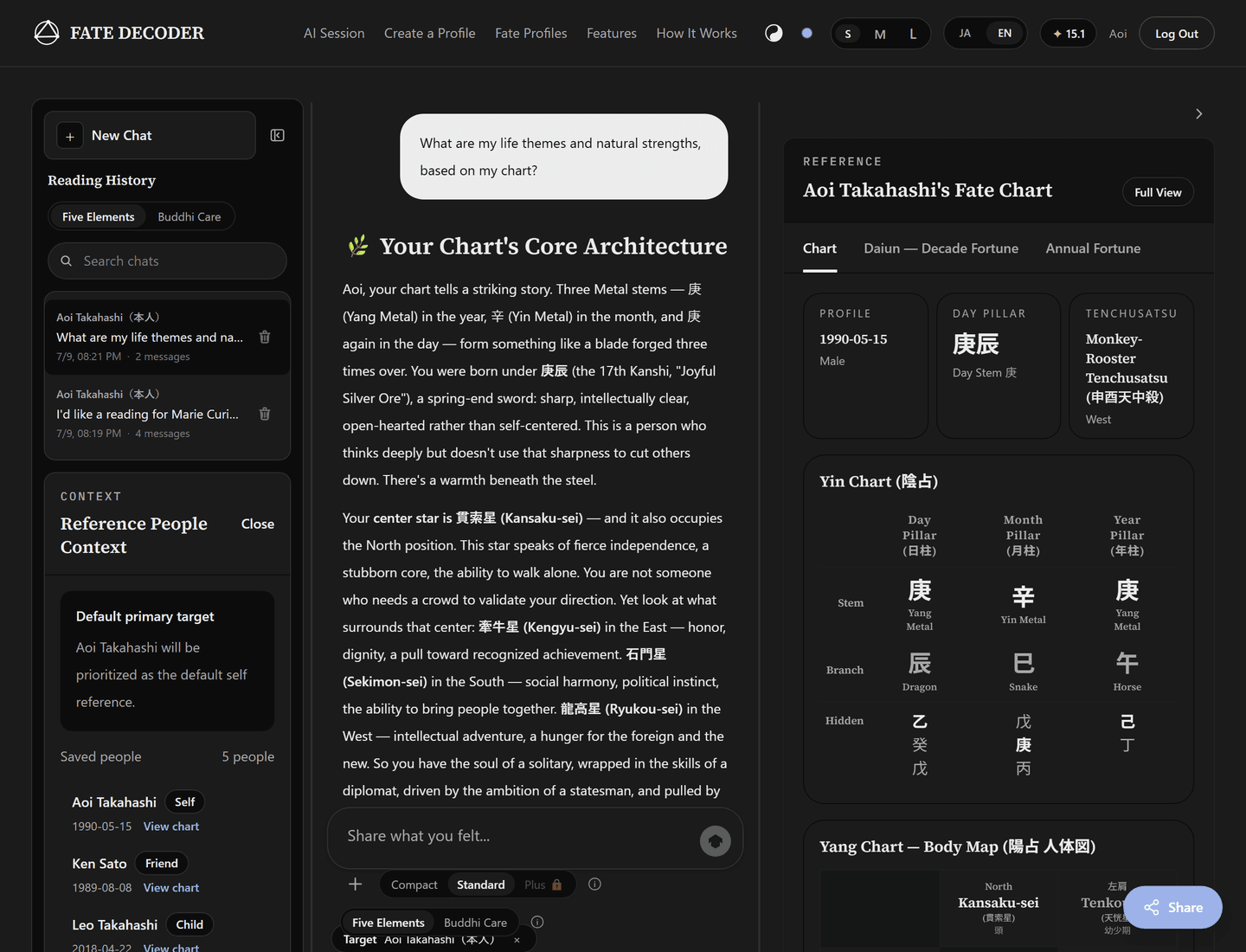The width and height of the screenshot is (1246, 952).
Task: Switch to Annual Fortune tab
Action: tap(1093, 248)
